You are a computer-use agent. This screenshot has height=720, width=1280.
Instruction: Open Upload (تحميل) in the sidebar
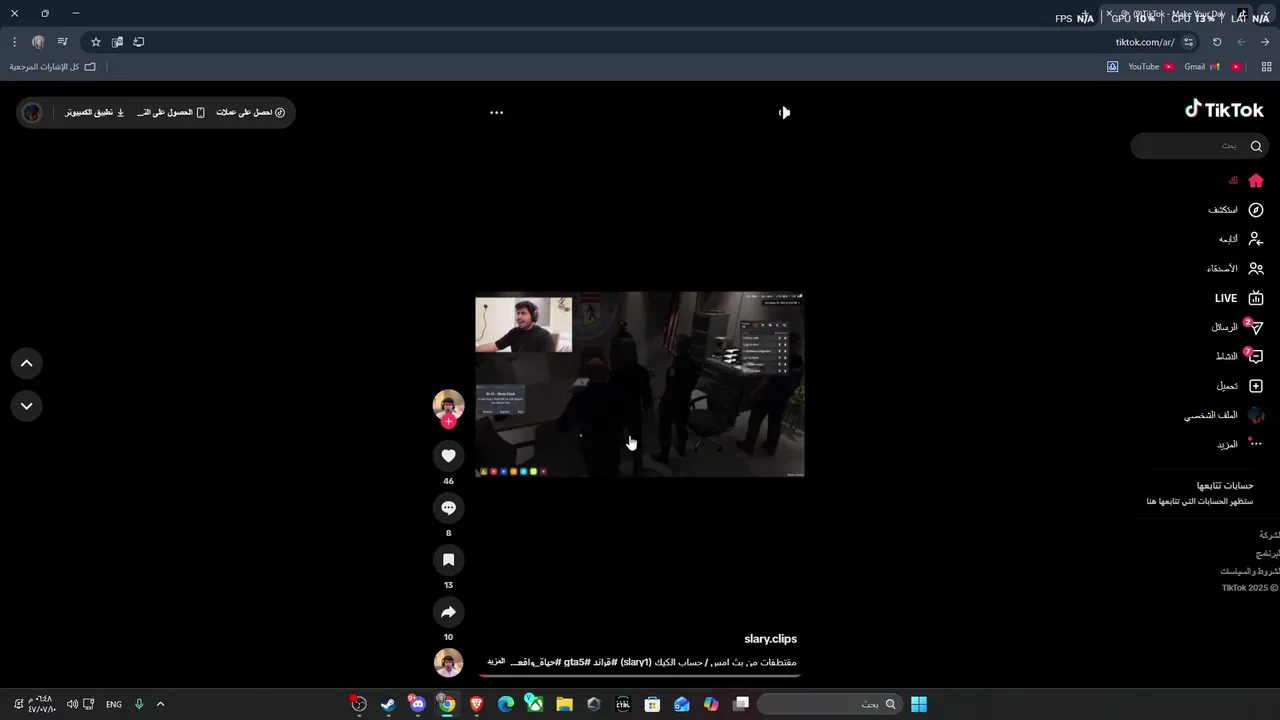tap(1240, 386)
